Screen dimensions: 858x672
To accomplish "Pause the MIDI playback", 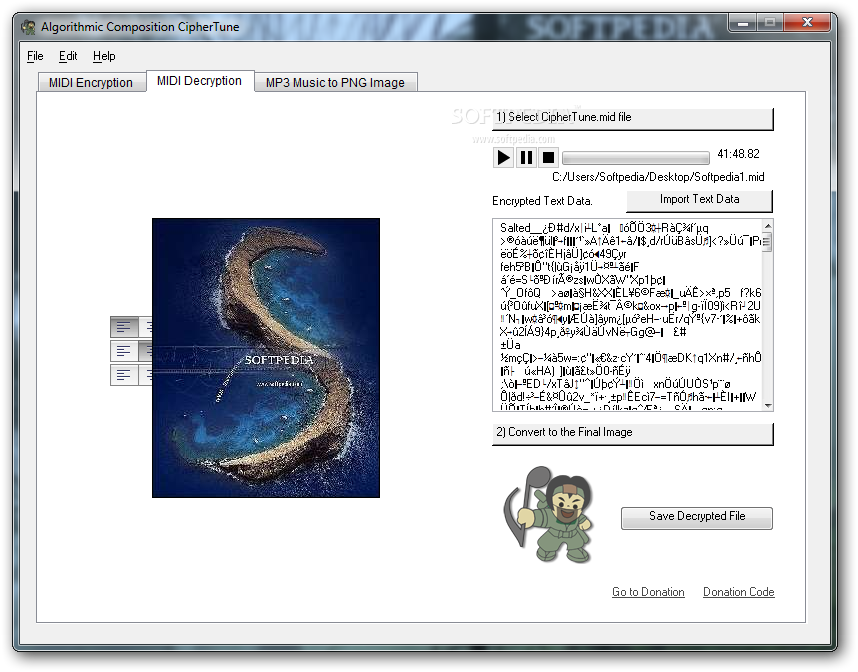I will click(x=526, y=158).
